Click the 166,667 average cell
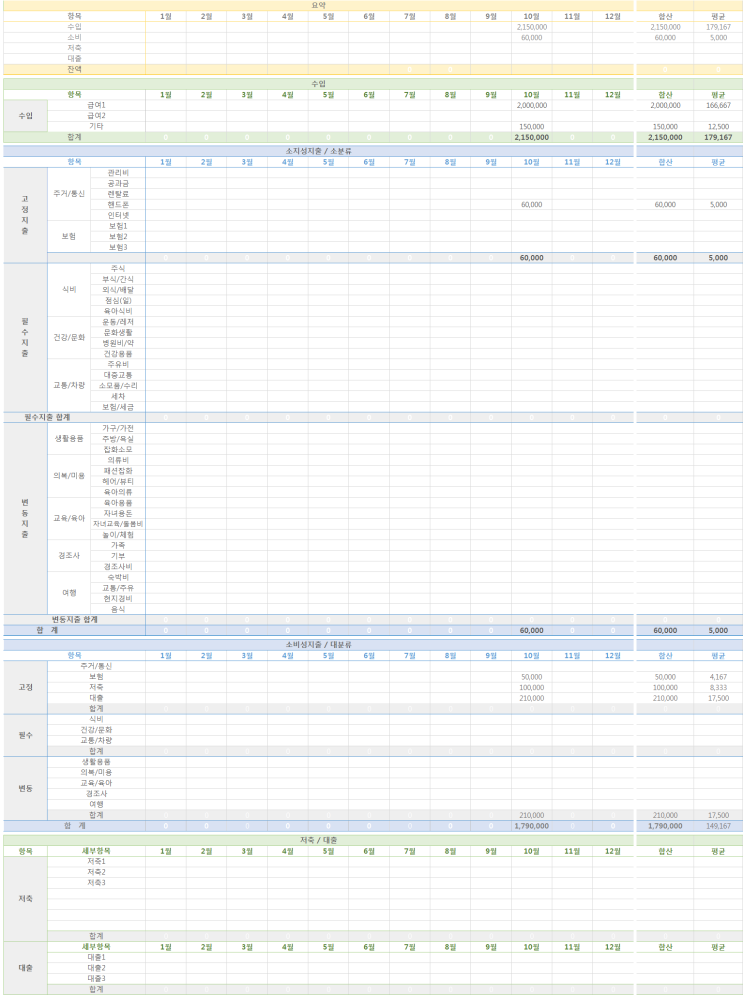 (x=718, y=105)
